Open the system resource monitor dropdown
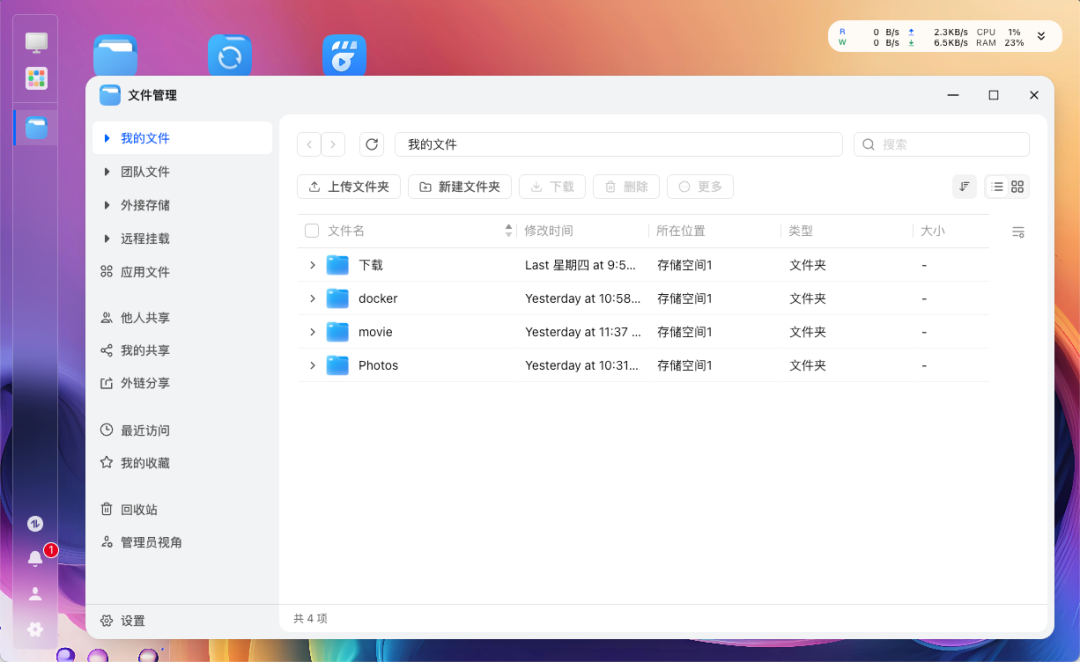 (1042, 34)
